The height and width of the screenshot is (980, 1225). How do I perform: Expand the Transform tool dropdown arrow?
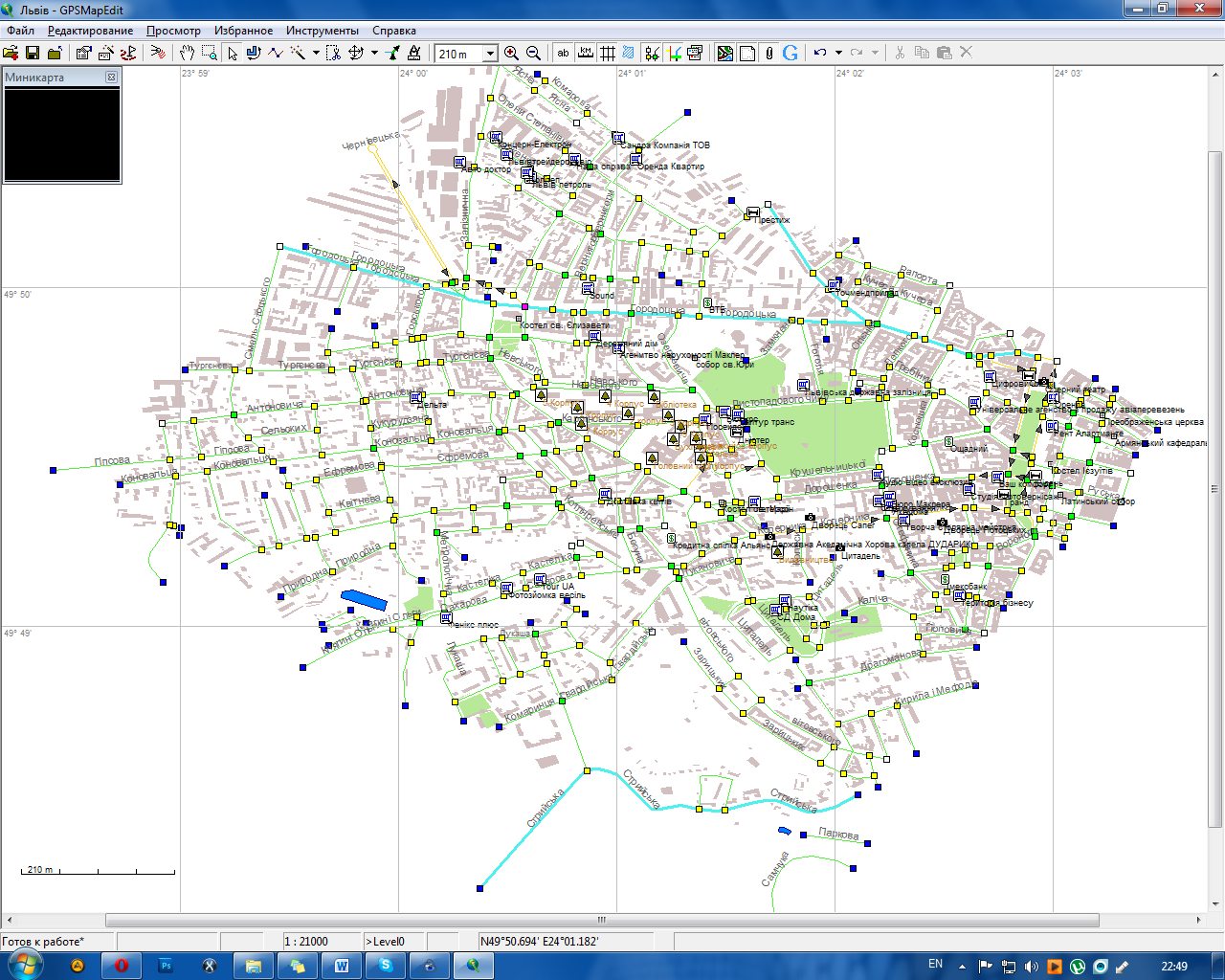click(x=374, y=53)
